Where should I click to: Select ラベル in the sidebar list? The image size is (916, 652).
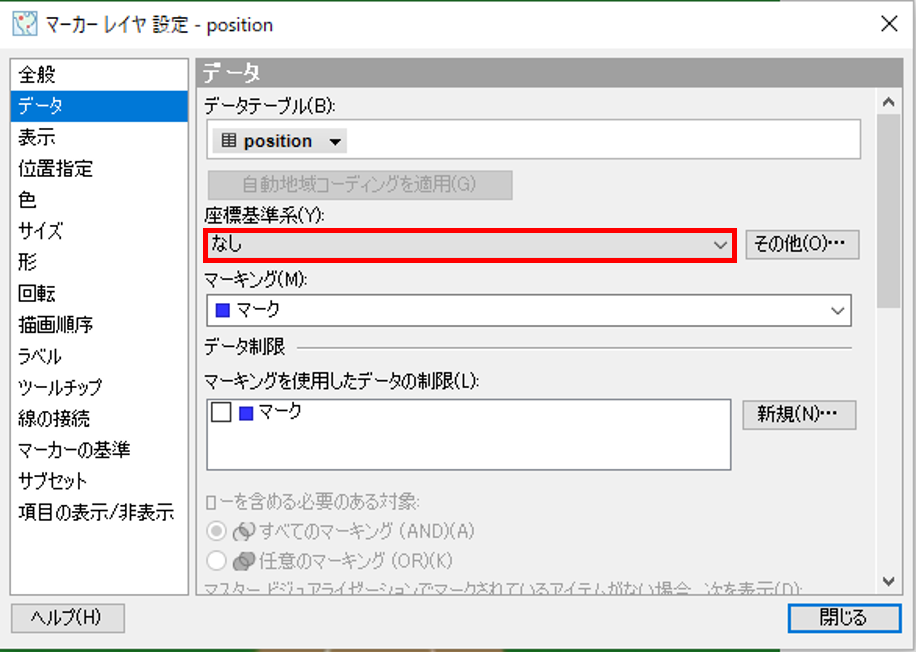pyautogui.click(x=40, y=356)
